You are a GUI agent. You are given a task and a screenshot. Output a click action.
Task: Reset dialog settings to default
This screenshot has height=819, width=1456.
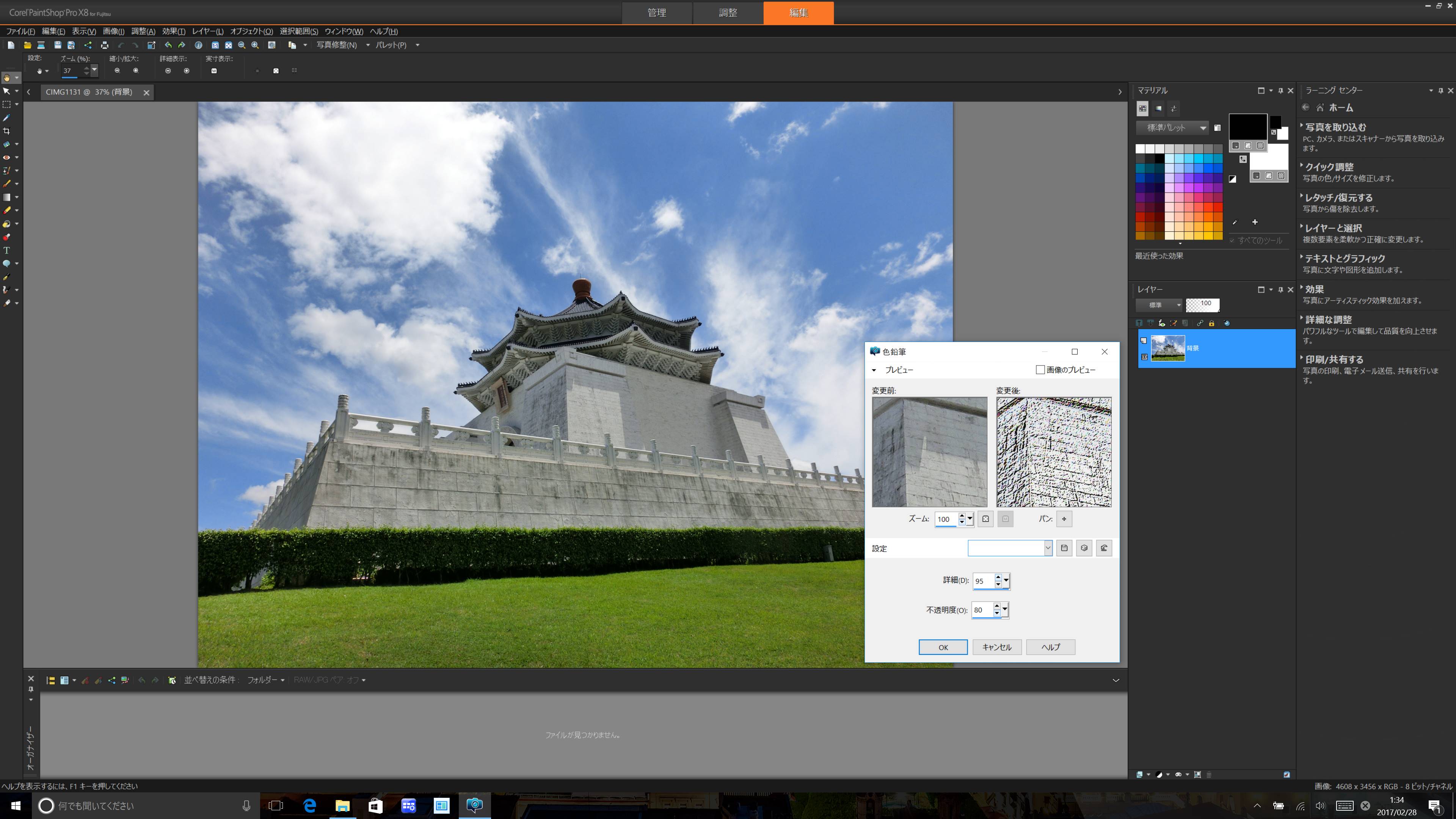[x=1104, y=548]
